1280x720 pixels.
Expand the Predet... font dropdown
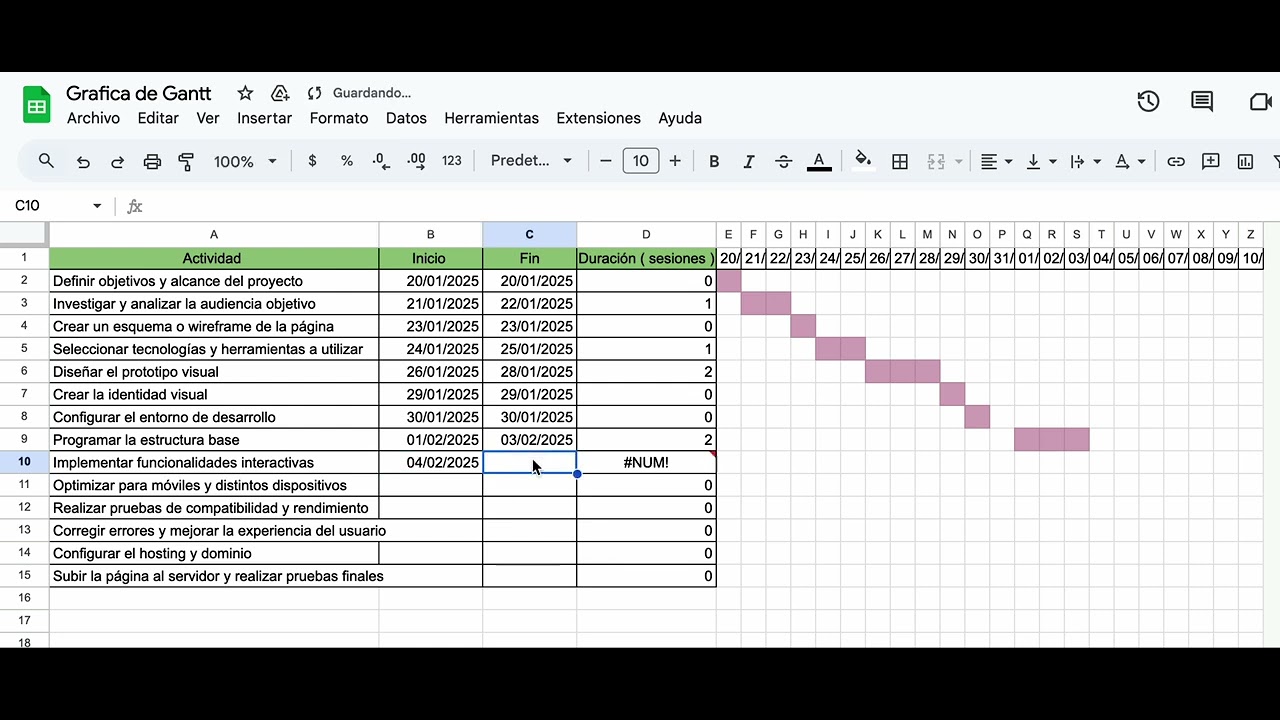[x=531, y=161]
